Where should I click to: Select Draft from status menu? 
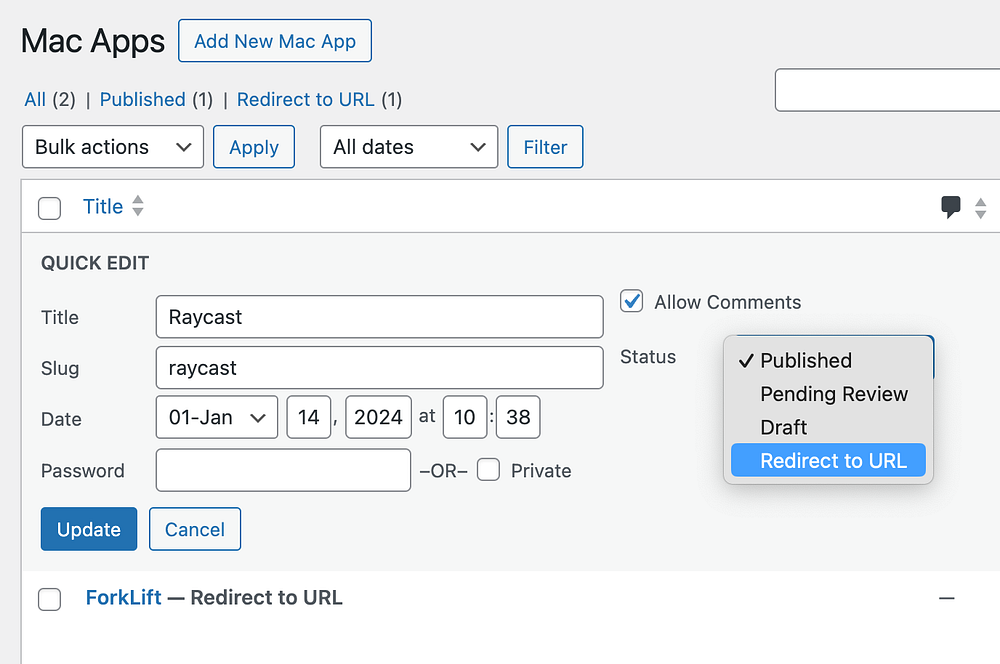[x=783, y=427]
